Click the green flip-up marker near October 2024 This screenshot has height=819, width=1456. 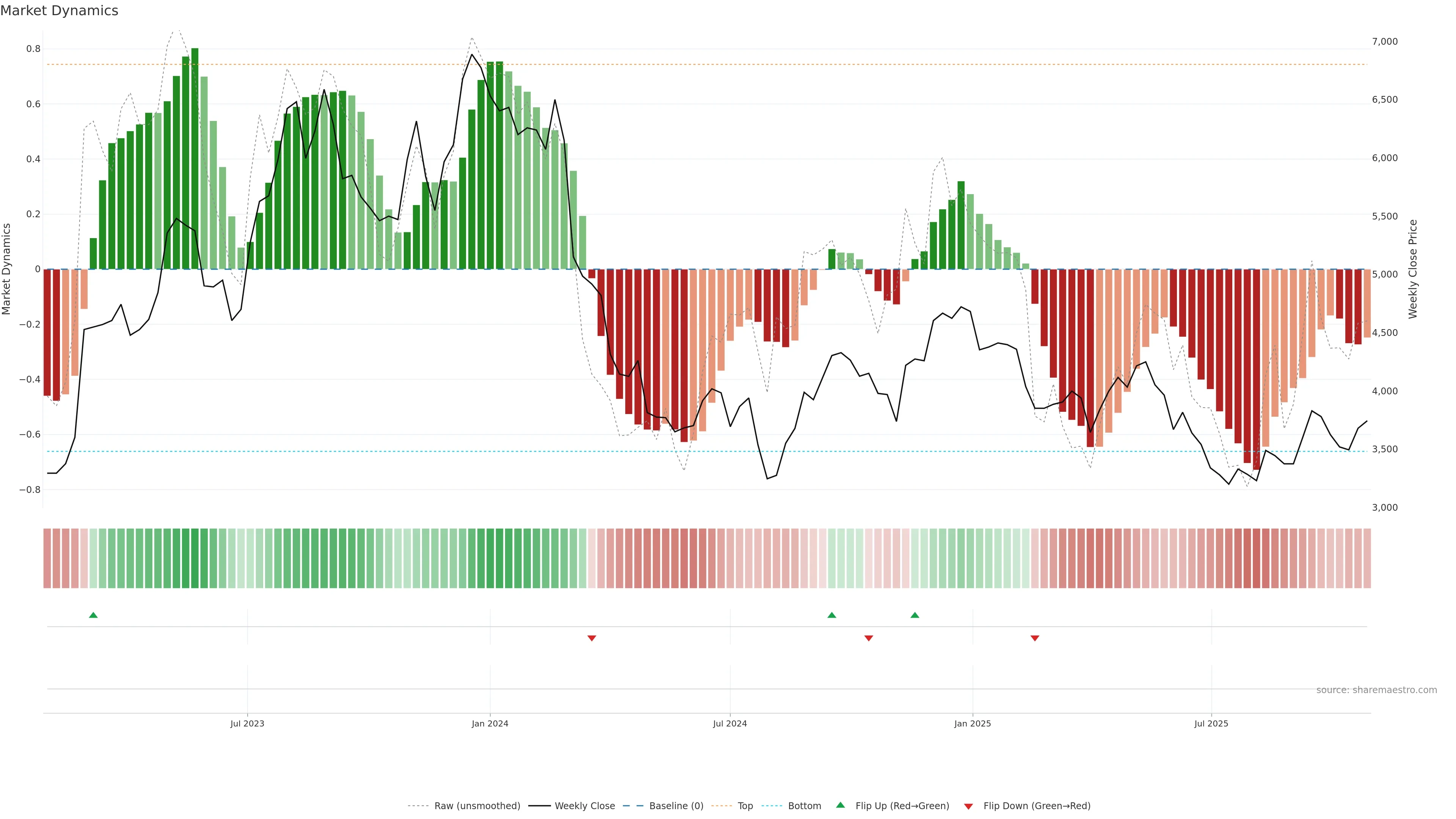[832, 615]
